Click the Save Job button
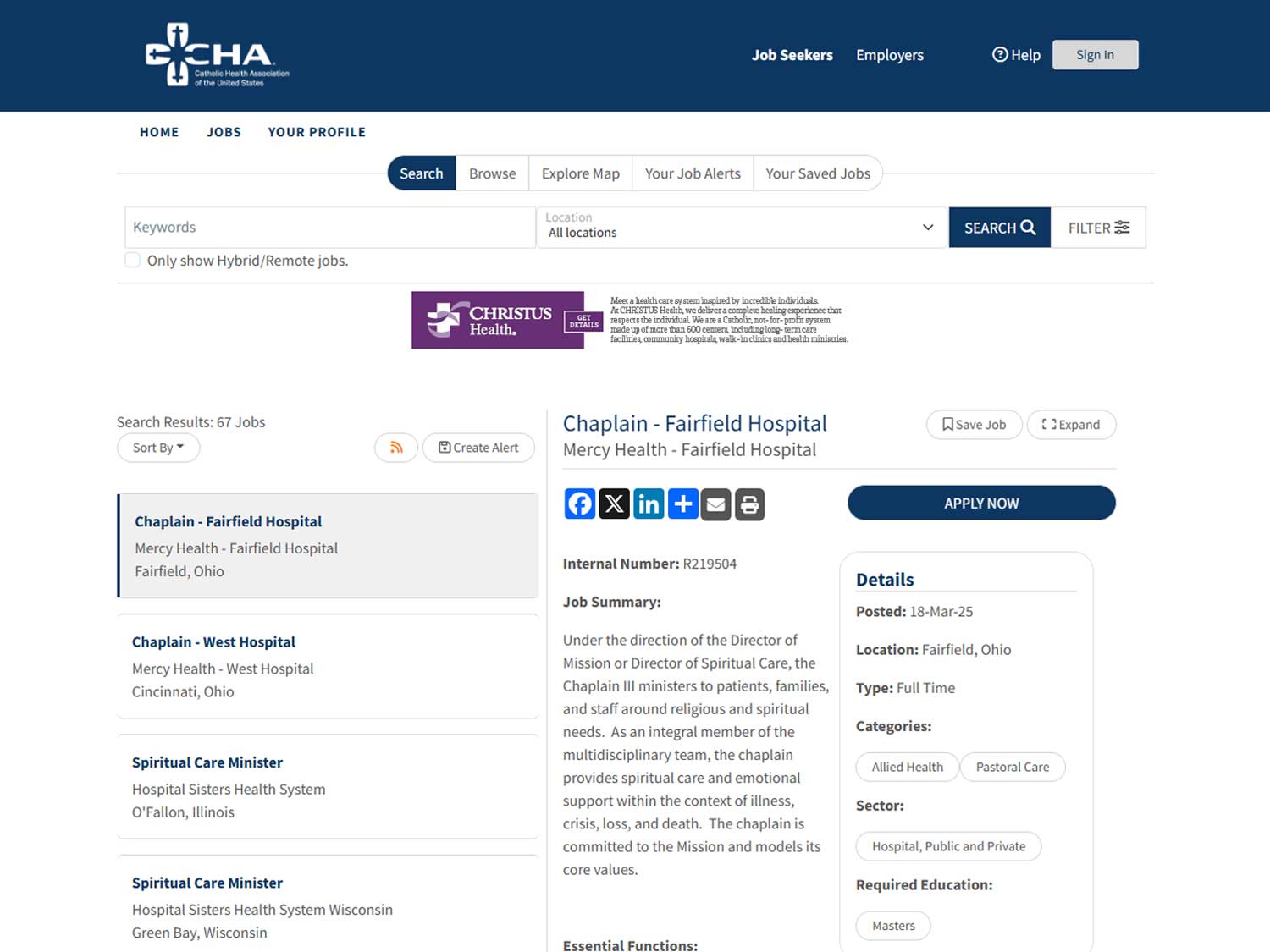Screen dimensions: 1270x952 tap(974, 425)
